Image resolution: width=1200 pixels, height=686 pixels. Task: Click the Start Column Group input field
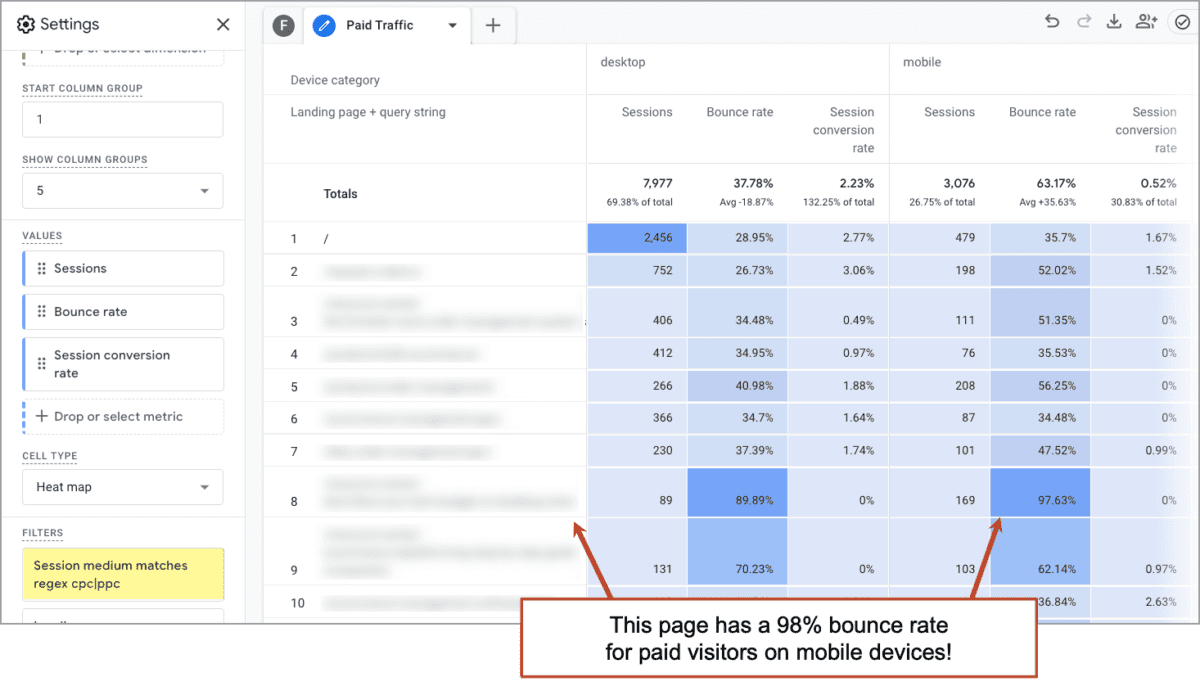122,119
